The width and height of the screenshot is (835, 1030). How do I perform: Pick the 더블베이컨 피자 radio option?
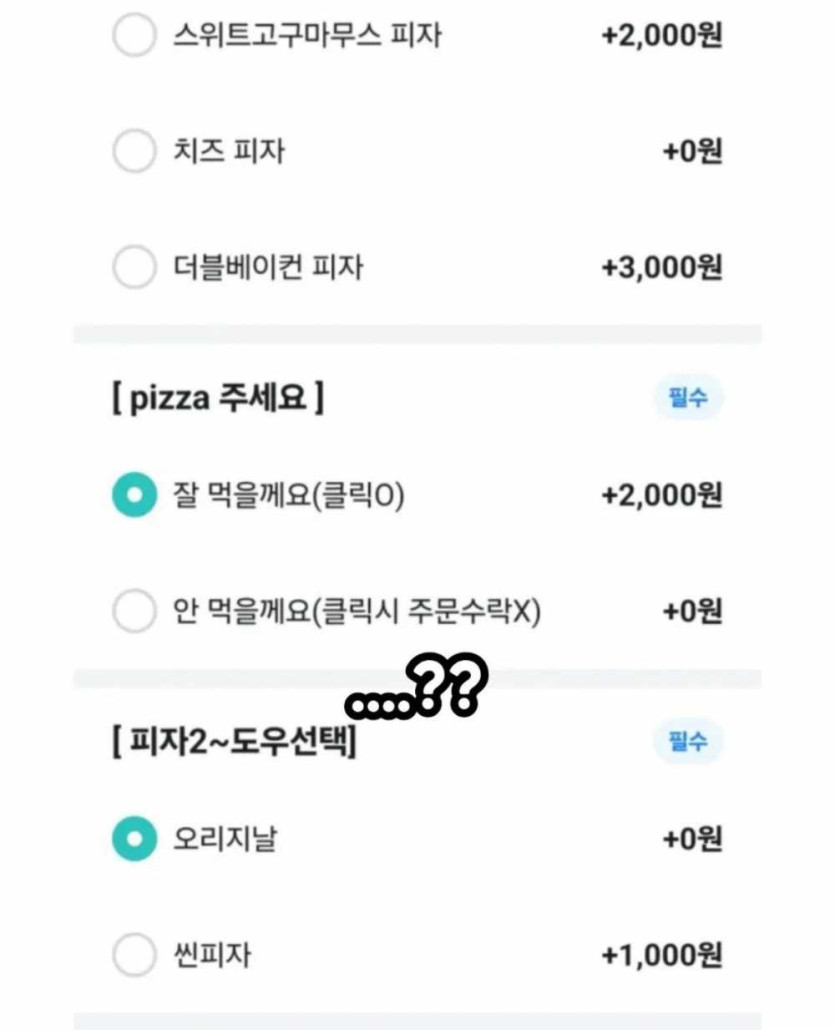click(134, 267)
